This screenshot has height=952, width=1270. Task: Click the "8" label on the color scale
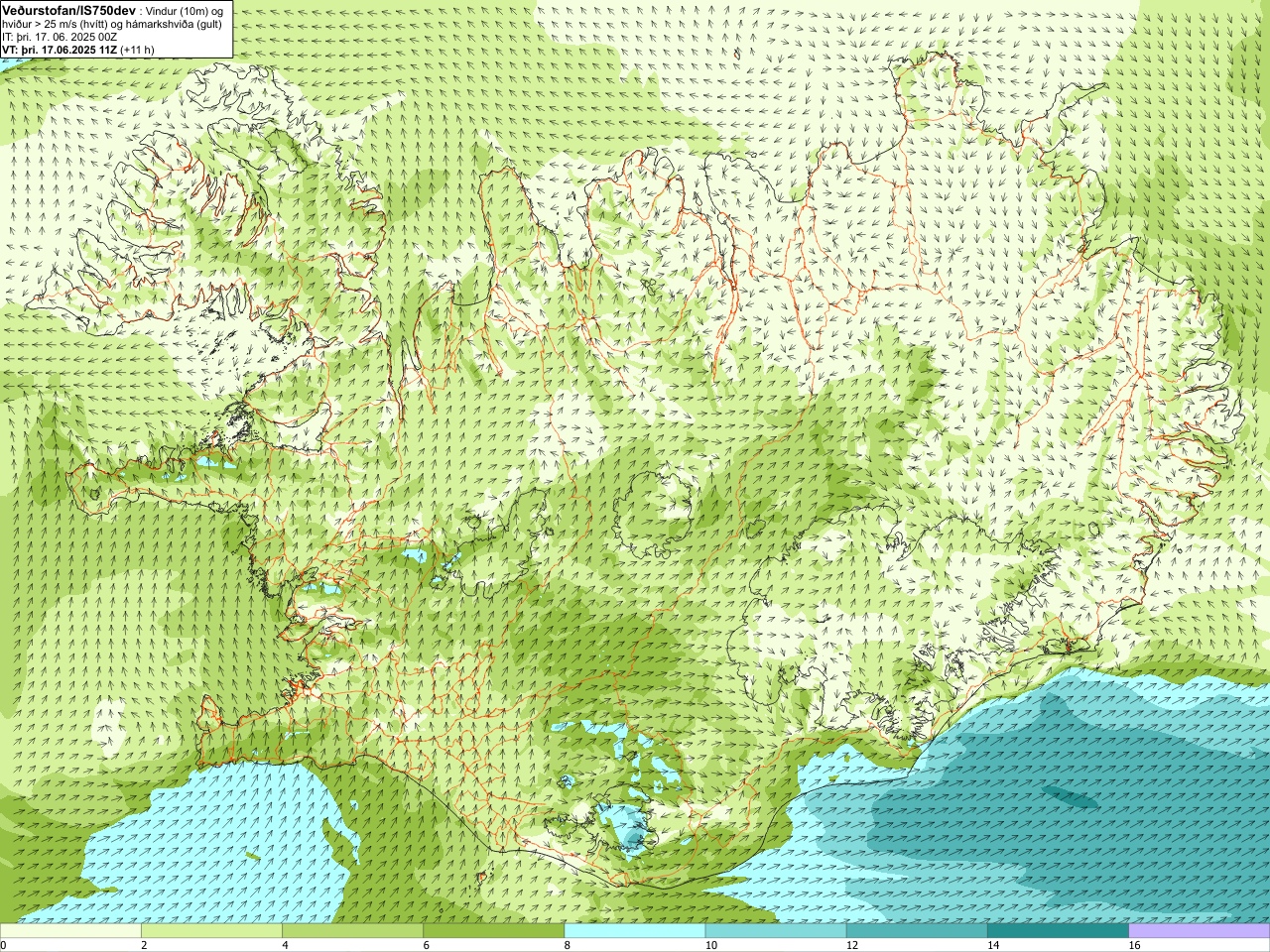568,945
